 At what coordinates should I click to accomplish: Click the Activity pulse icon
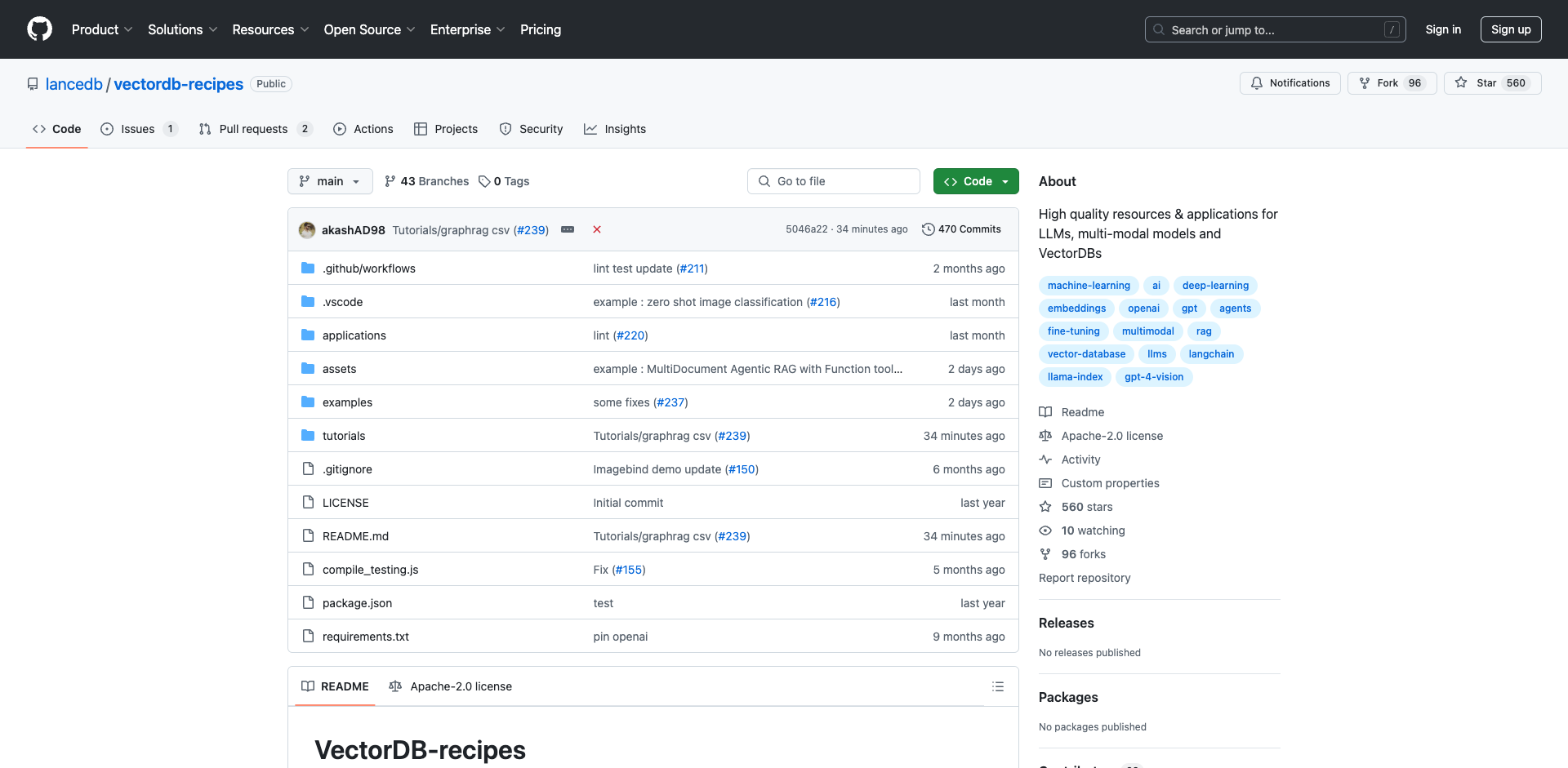1045,459
